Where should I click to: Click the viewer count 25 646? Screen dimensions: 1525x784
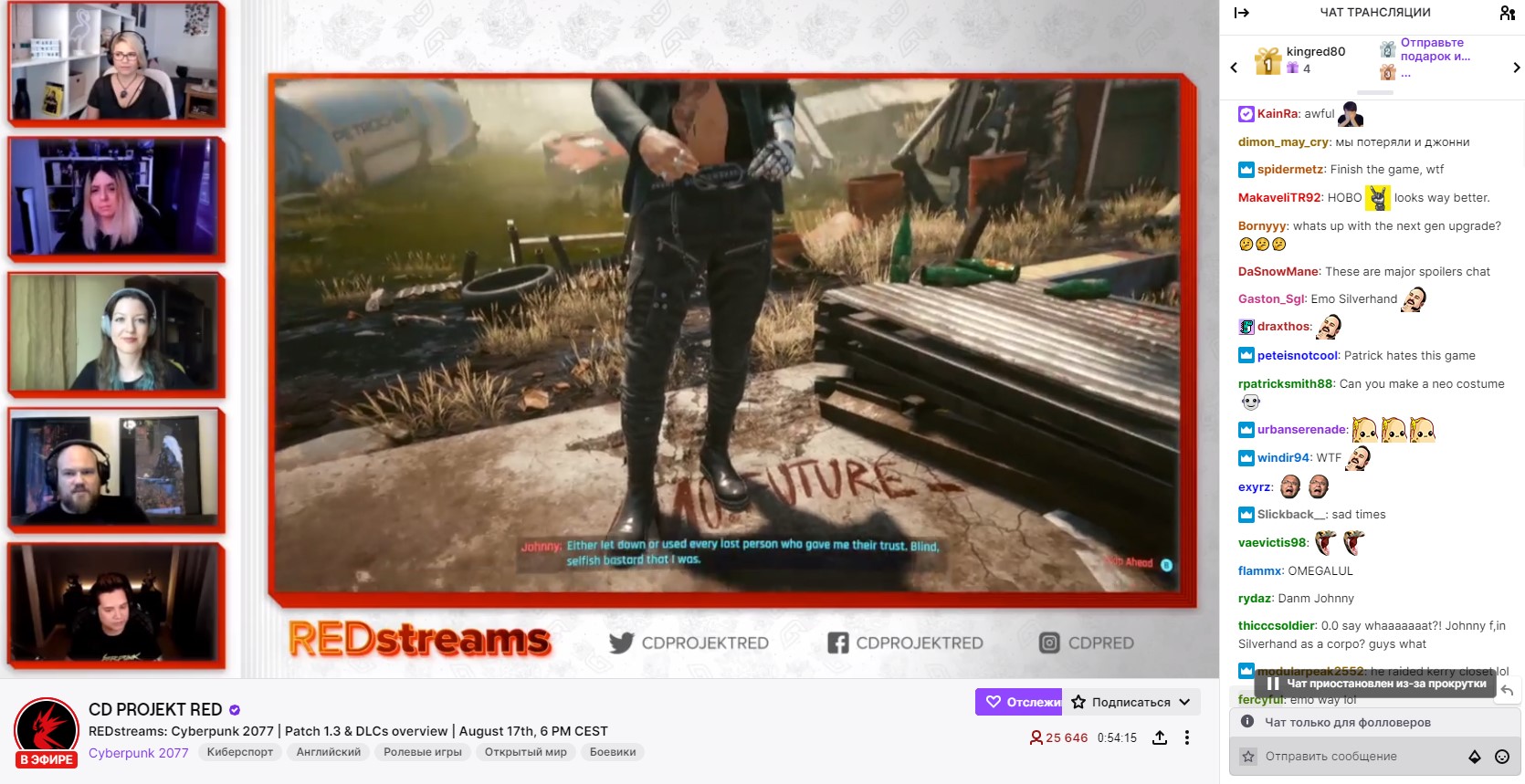(x=1058, y=737)
